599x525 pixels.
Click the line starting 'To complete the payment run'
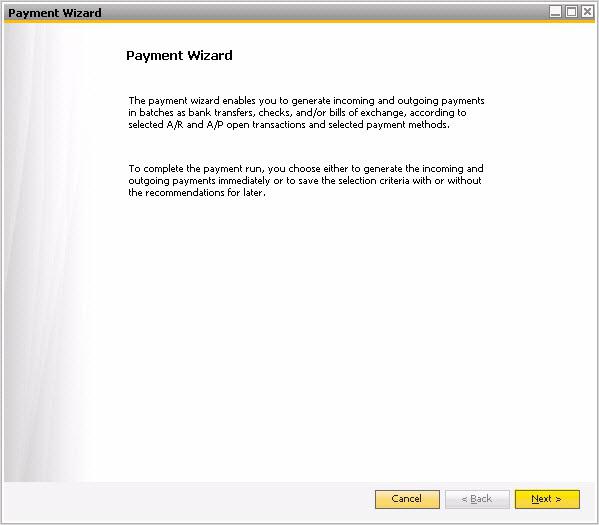[306, 169]
